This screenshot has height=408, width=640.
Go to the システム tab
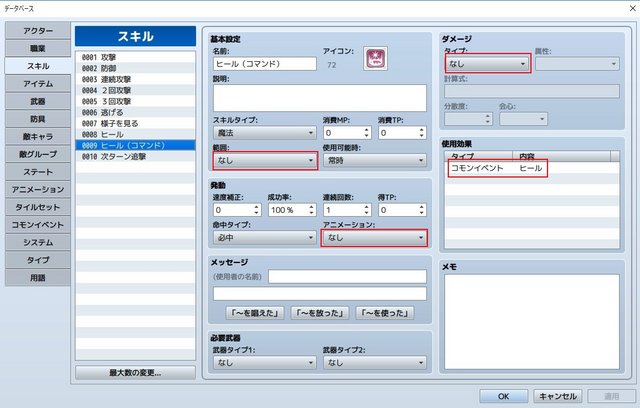point(38,242)
